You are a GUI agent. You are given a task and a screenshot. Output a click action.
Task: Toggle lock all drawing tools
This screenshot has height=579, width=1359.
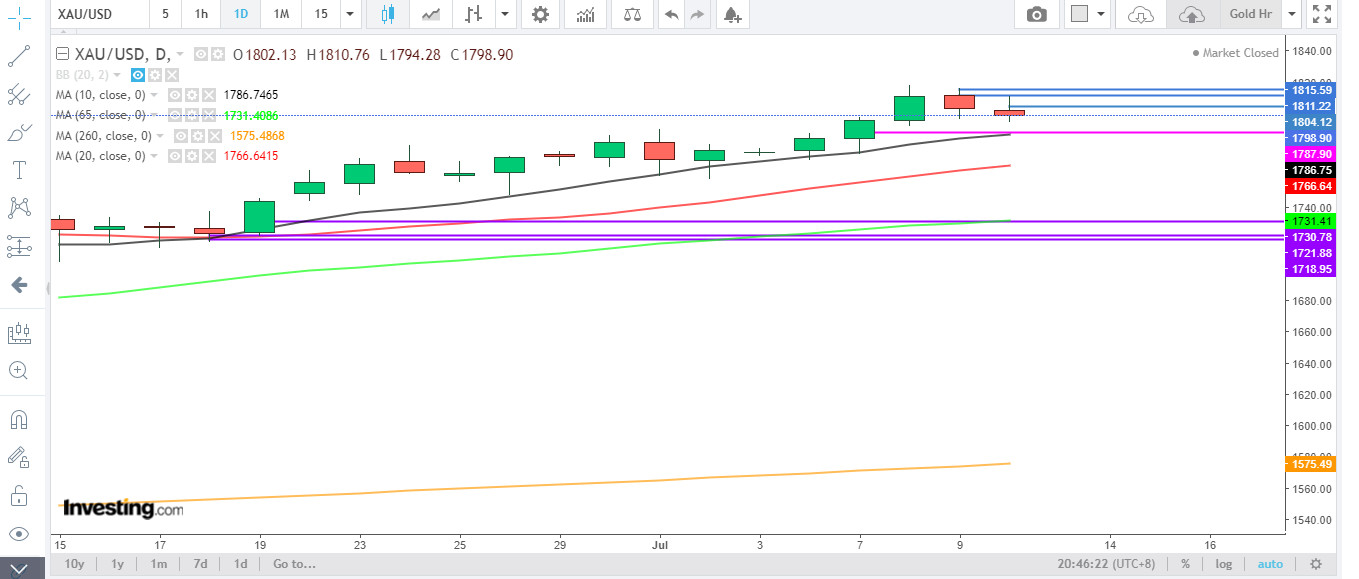click(18, 495)
